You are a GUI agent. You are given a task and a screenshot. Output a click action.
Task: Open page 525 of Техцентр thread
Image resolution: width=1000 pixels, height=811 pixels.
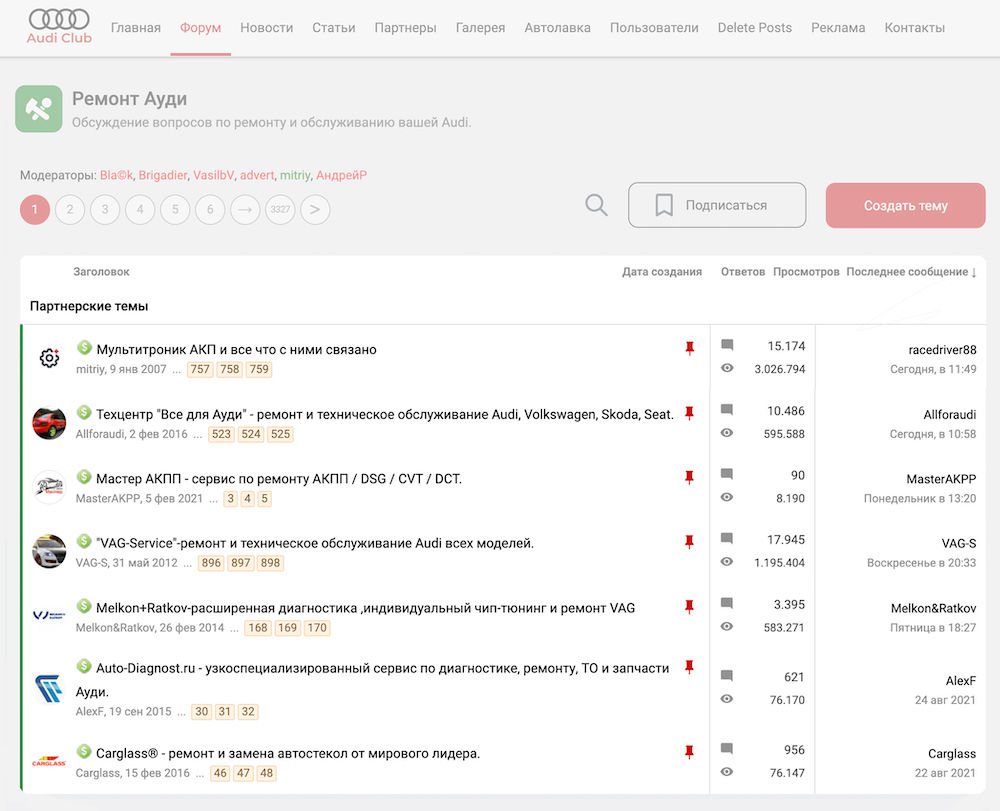click(280, 434)
